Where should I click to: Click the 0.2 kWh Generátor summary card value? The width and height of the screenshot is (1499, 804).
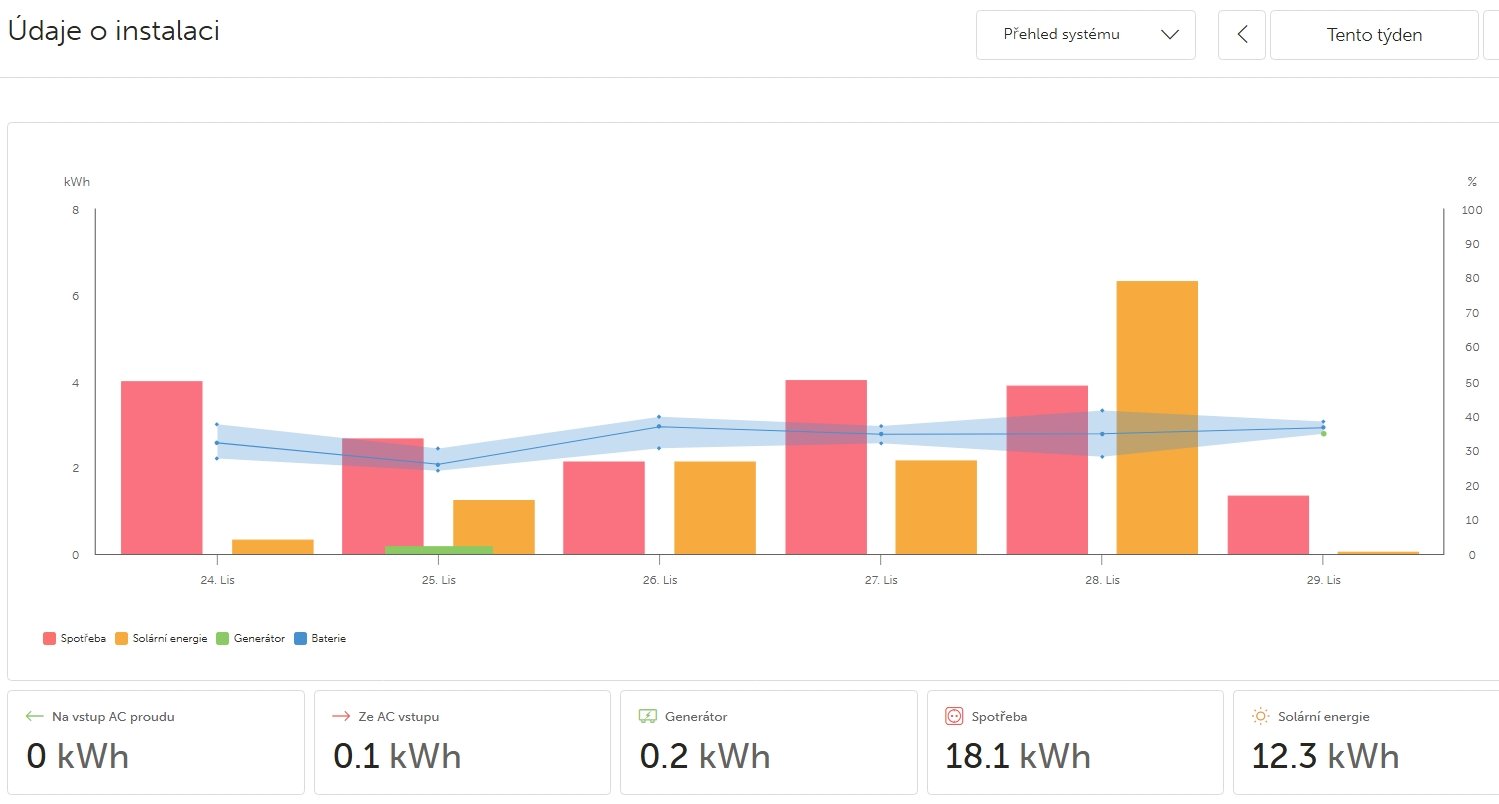click(705, 756)
